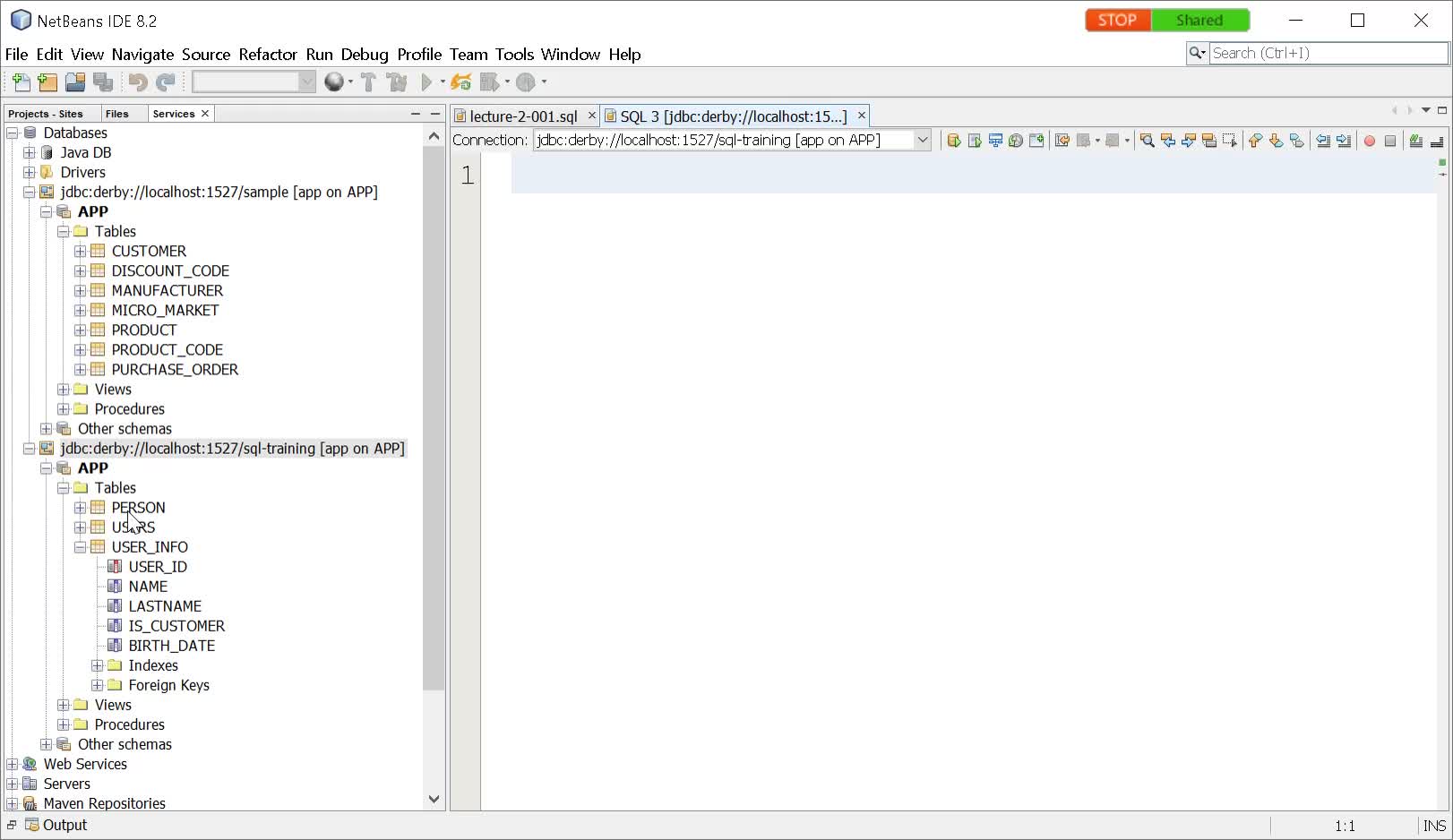Click the Build Project hammer icon
Screen dimensions: 1453x840
[368, 82]
